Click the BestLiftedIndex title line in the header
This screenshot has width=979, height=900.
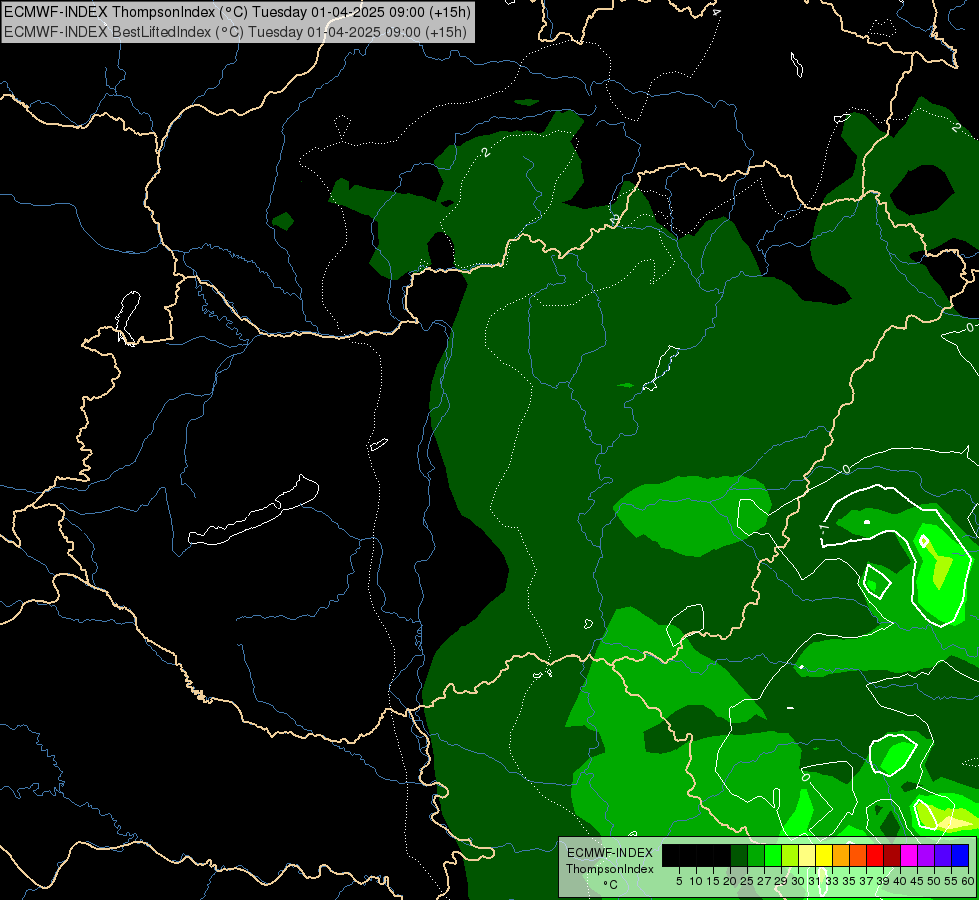click(235, 32)
